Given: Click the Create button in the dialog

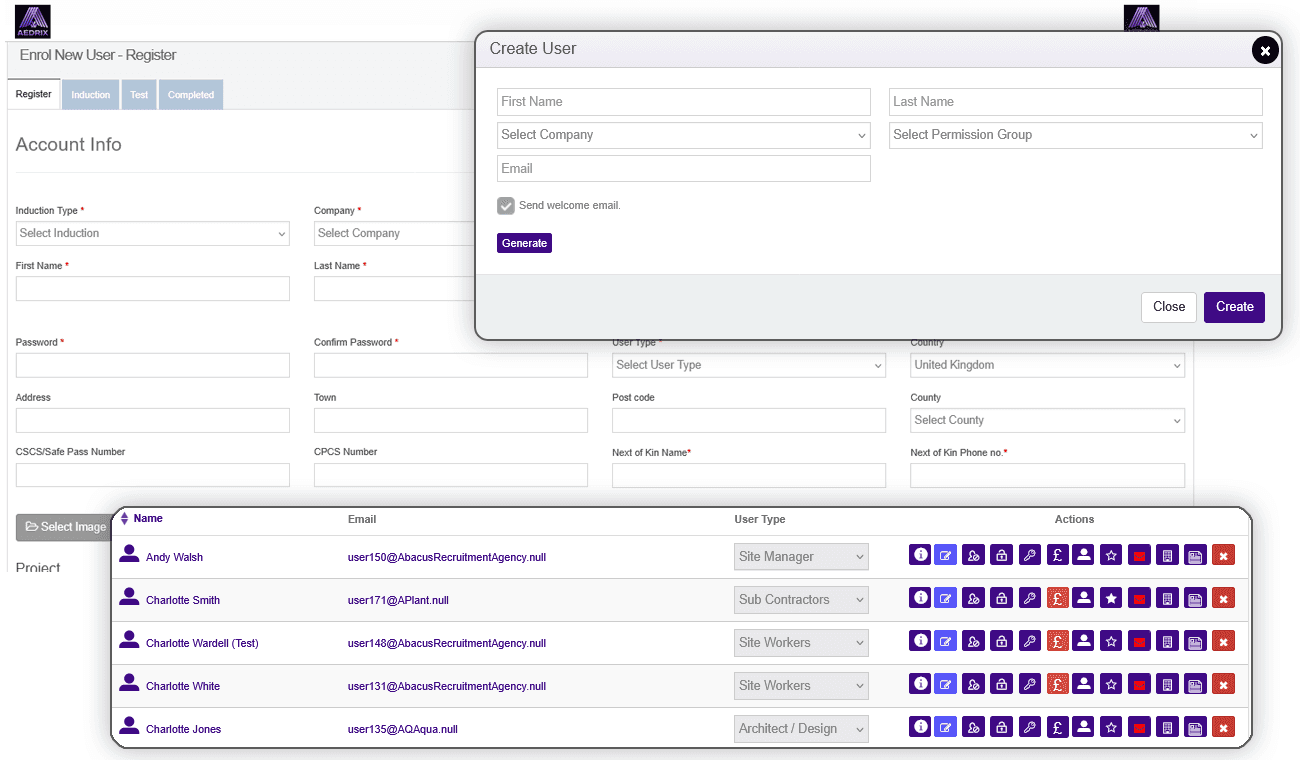Looking at the screenshot, I should [x=1234, y=307].
